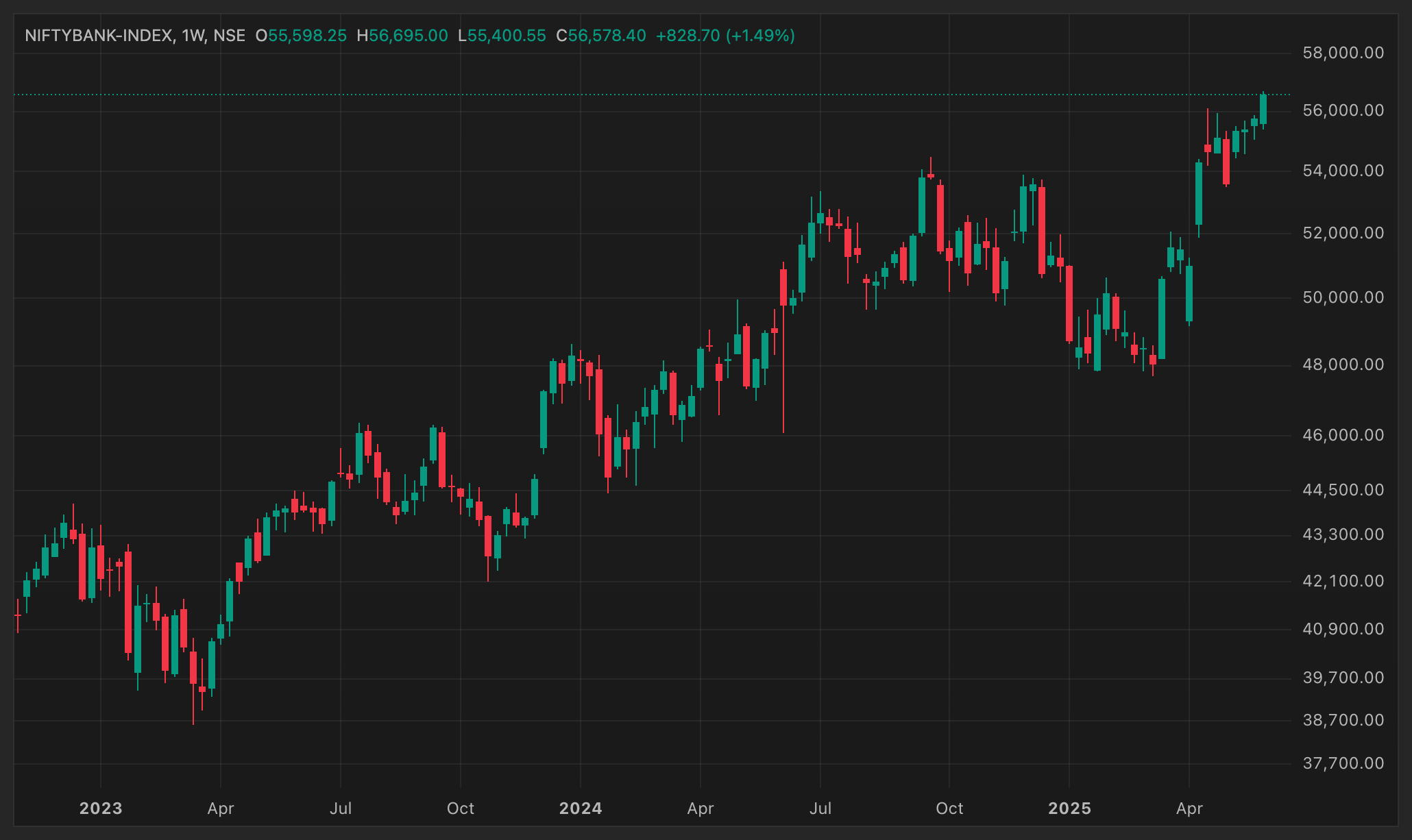Click the 39,700.00 price axis label

tap(1343, 678)
